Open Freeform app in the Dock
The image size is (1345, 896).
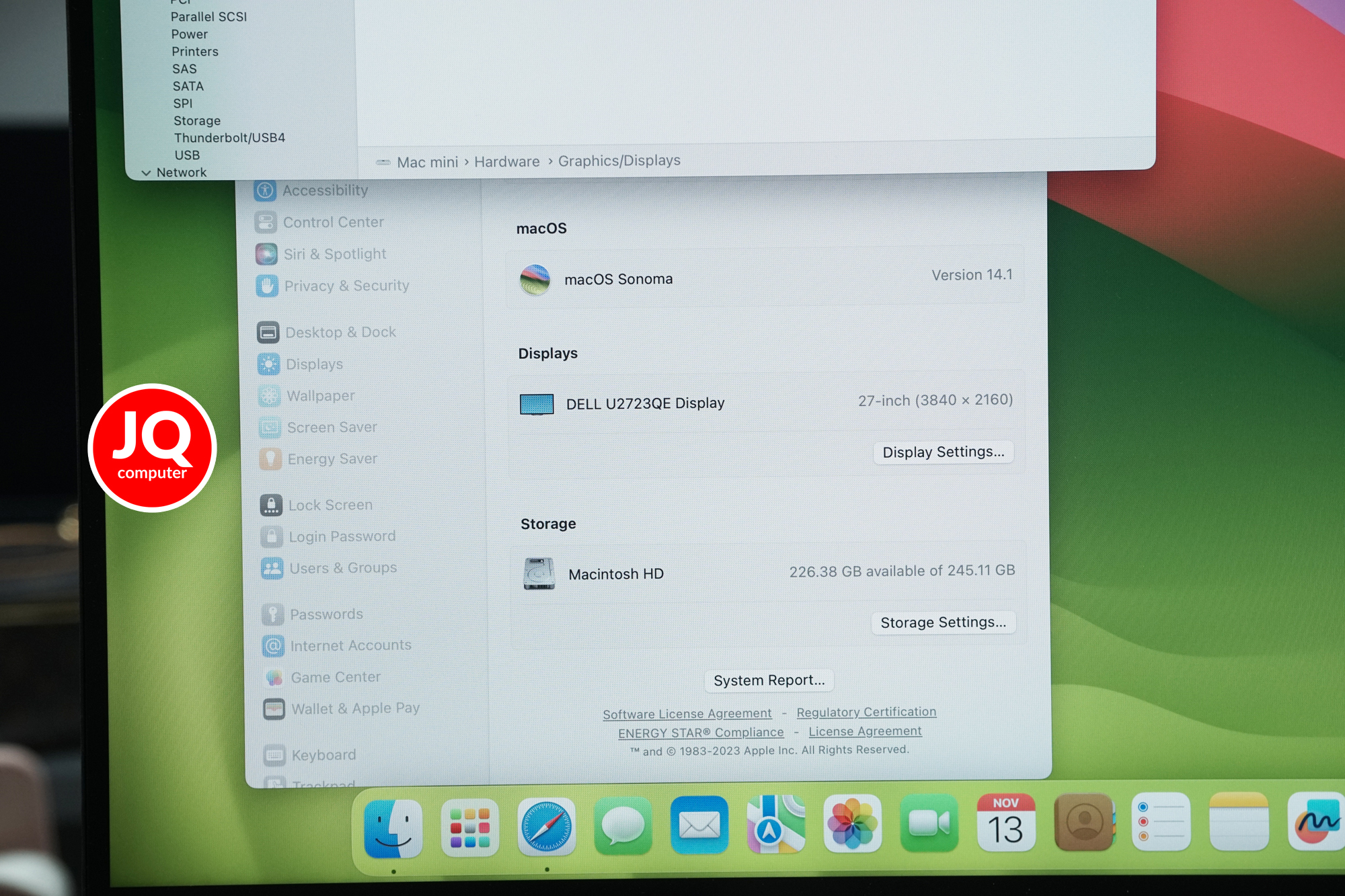[x=1316, y=820]
